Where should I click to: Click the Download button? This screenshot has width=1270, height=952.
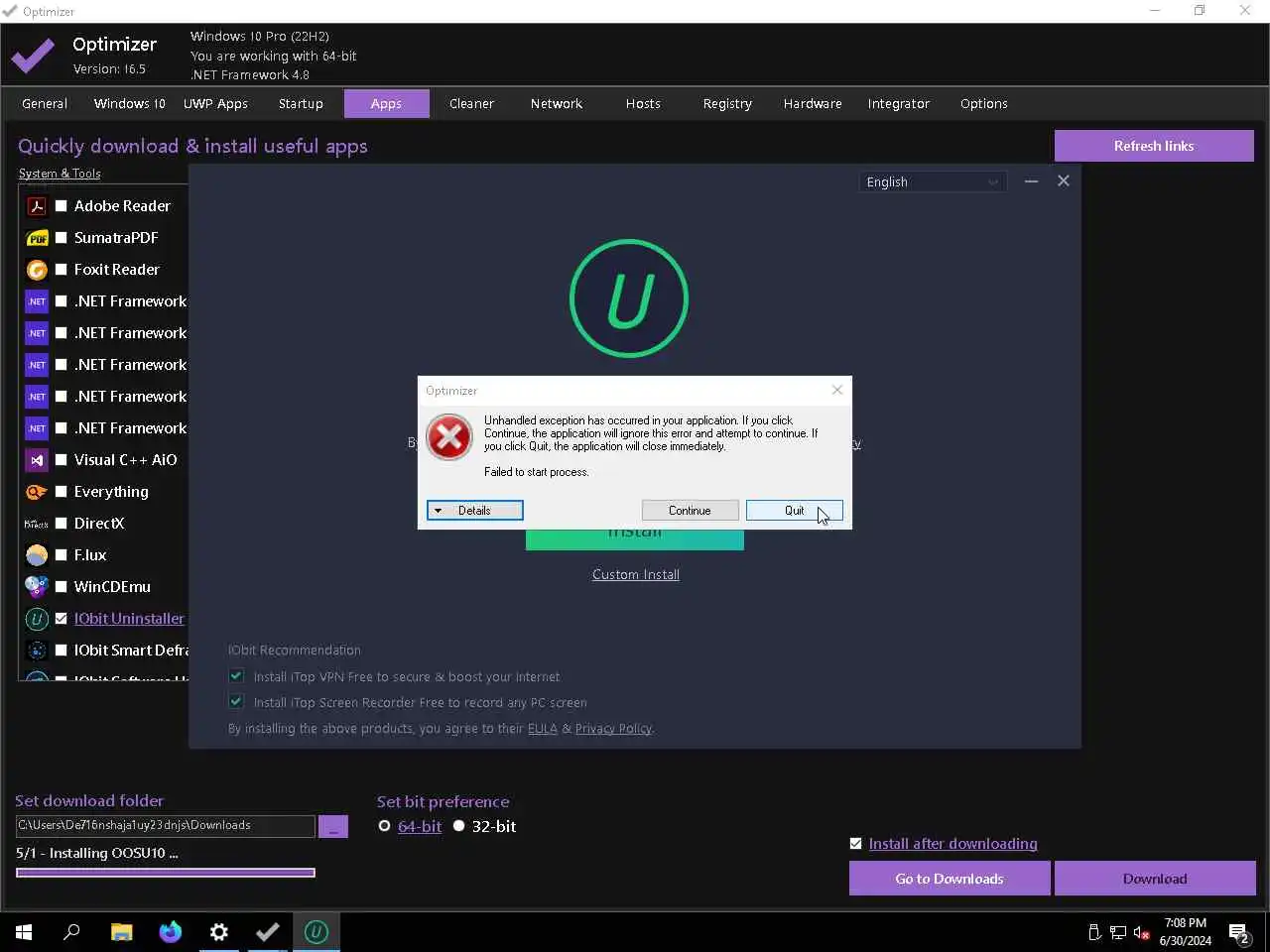1155,879
